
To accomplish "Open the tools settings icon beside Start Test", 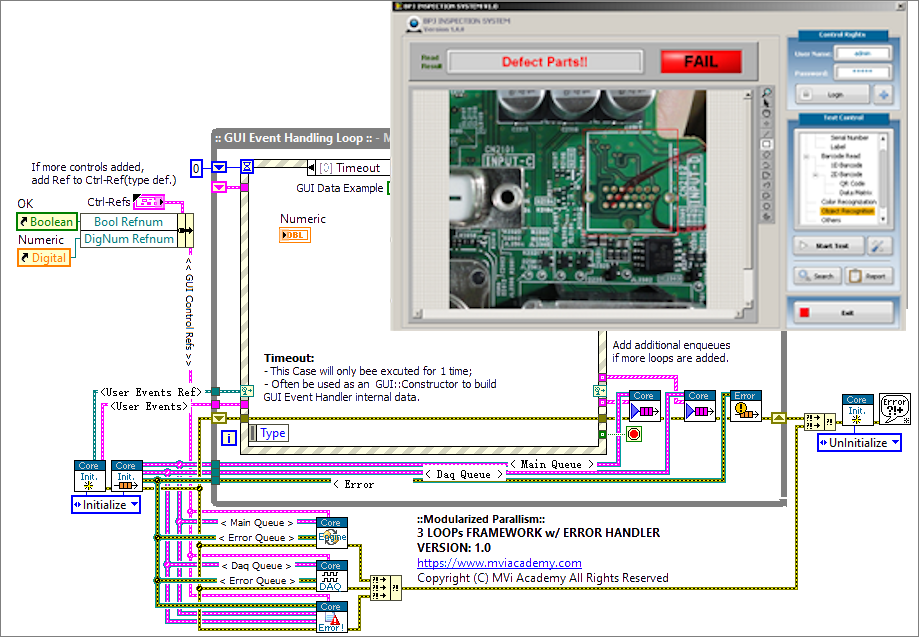I will [x=878, y=246].
